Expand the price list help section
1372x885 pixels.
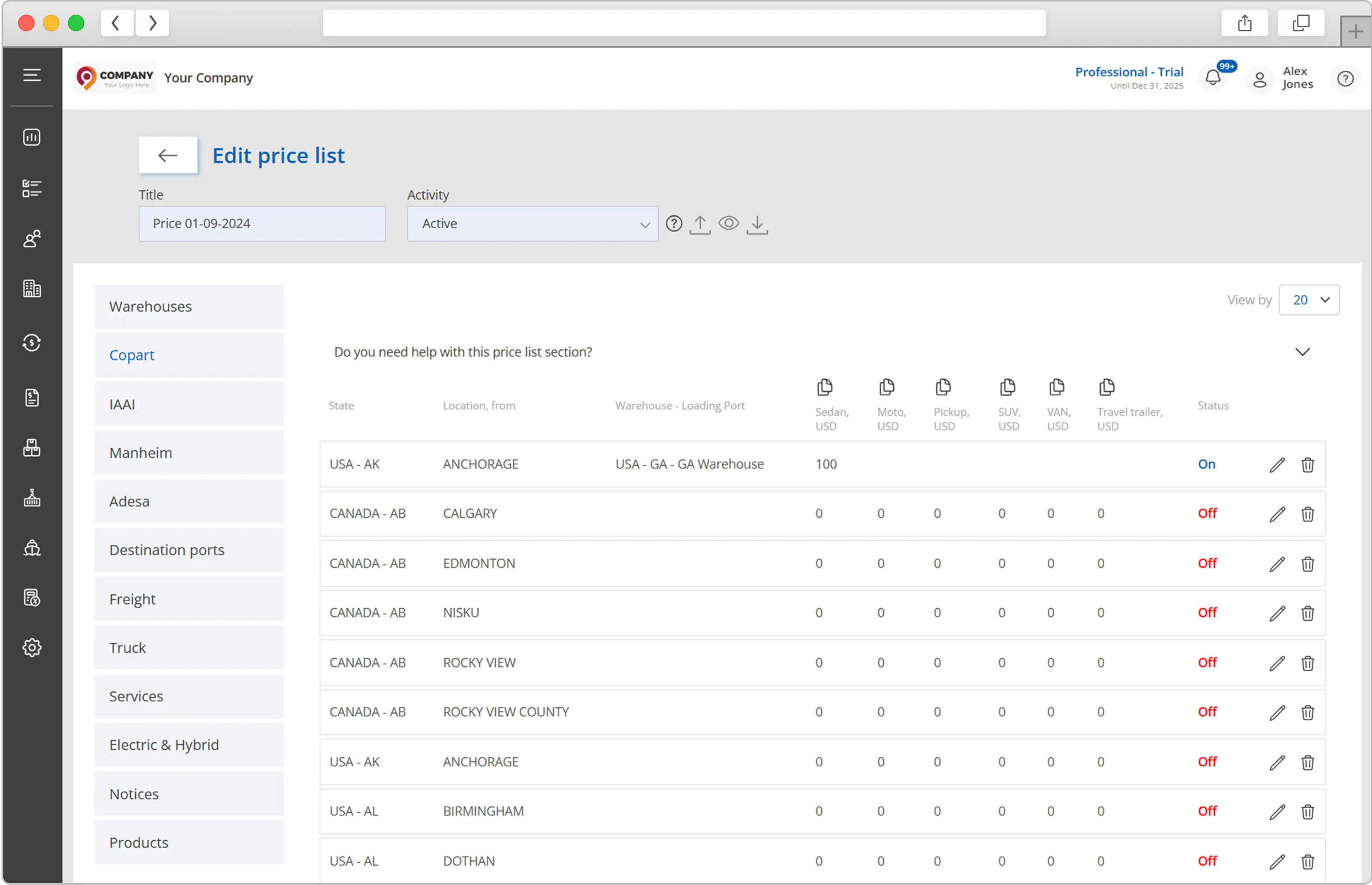(x=1302, y=352)
